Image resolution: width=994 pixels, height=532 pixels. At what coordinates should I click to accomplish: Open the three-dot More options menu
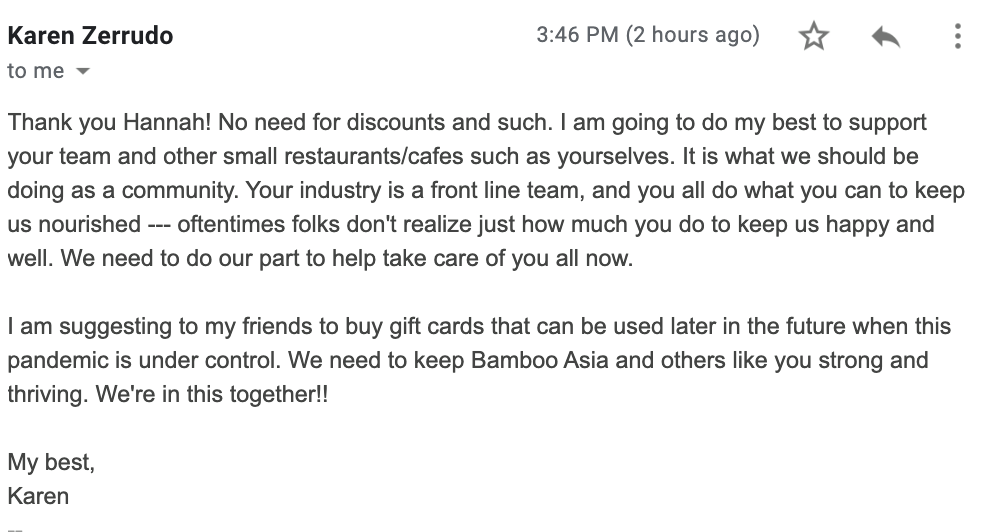[957, 36]
